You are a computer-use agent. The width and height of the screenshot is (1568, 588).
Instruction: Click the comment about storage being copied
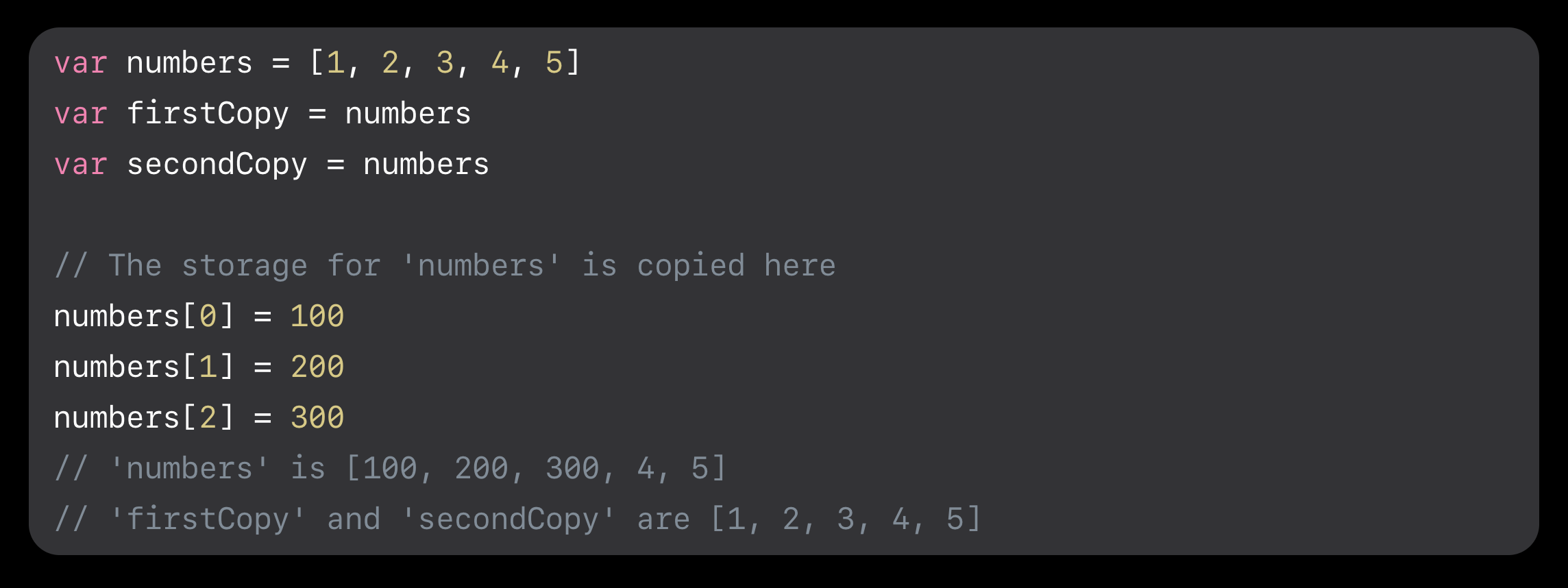point(445,266)
